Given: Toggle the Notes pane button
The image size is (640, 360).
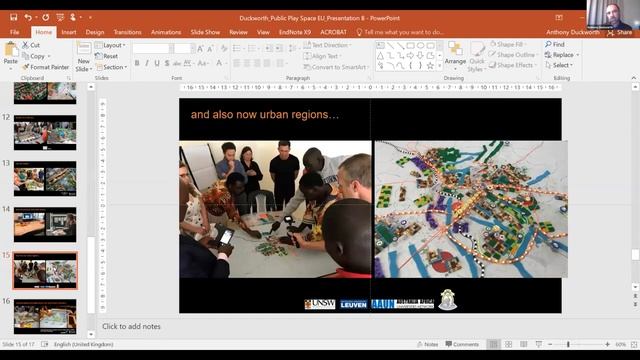Looking at the screenshot, I should [427, 344].
